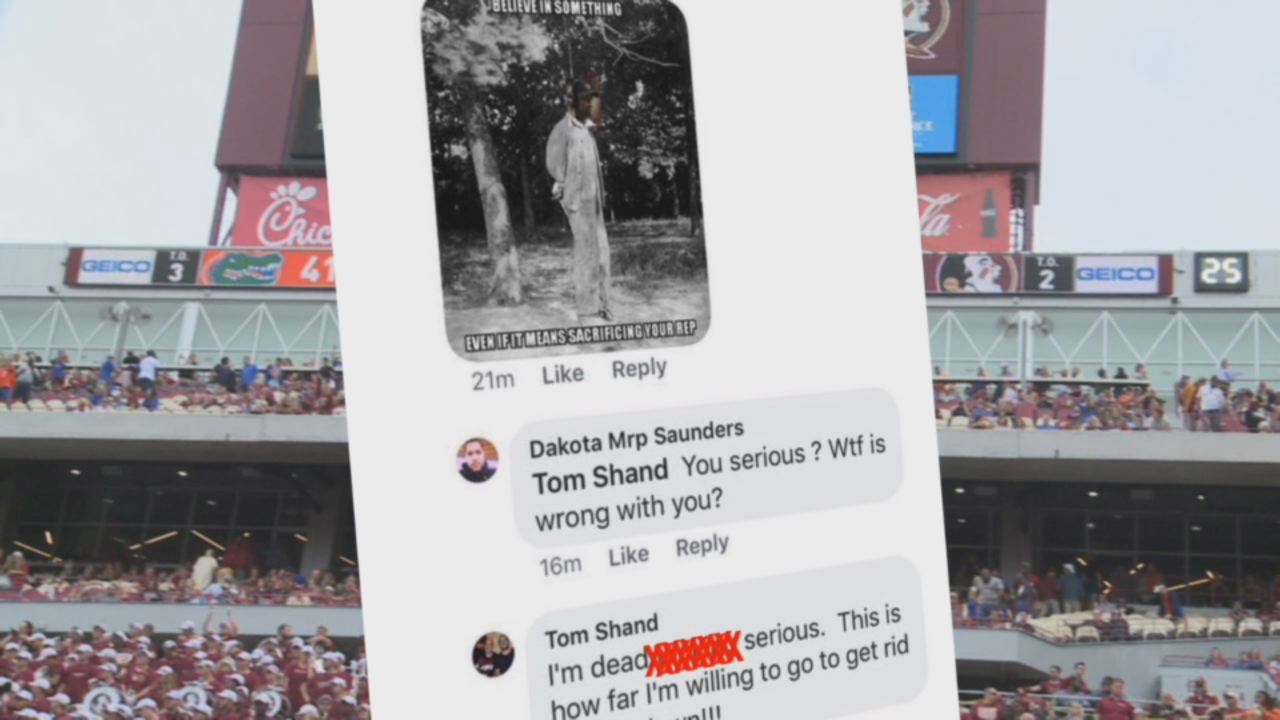Click the Florida Gators logo on scoreboard

pyautogui.click(x=240, y=268)
